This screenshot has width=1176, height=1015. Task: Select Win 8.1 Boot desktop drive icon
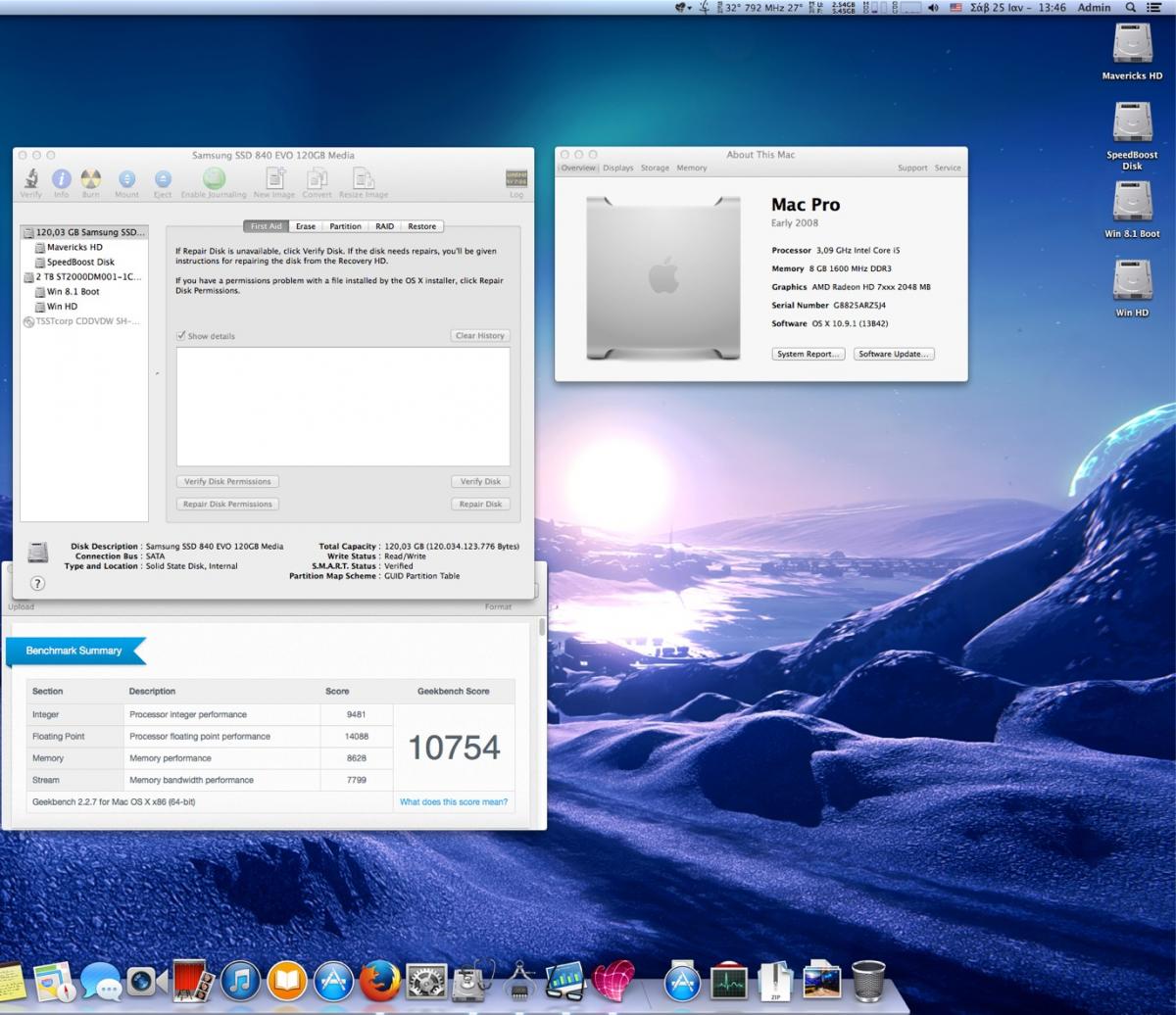[1132, 203]
